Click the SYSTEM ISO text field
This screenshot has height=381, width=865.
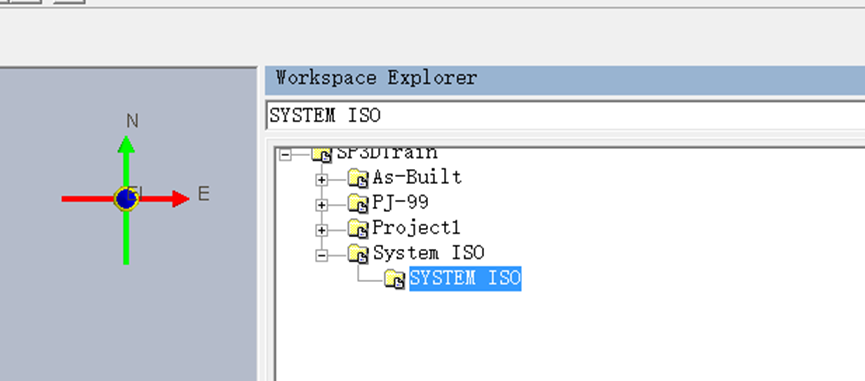coord(565,116)
